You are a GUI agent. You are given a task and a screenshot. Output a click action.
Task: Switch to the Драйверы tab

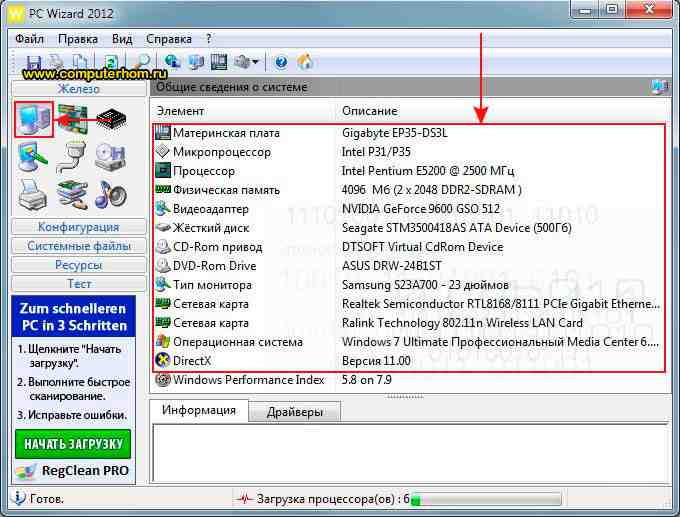tap(295, 412)
